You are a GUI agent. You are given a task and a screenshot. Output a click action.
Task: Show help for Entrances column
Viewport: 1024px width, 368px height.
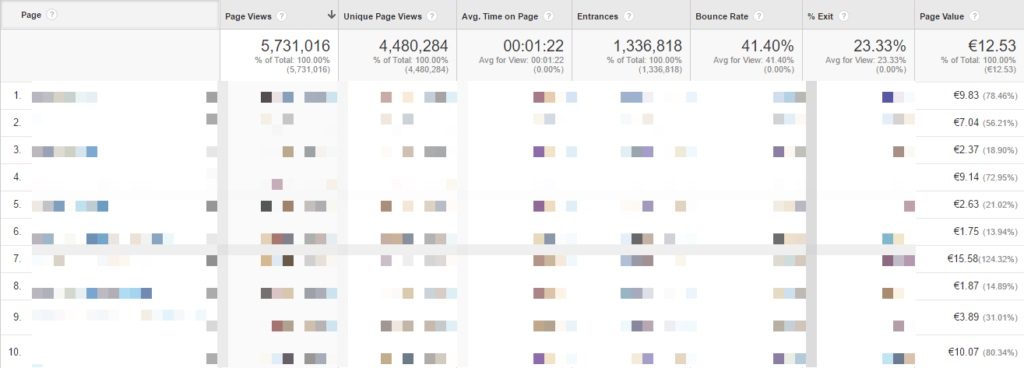(x=628, y=16)
